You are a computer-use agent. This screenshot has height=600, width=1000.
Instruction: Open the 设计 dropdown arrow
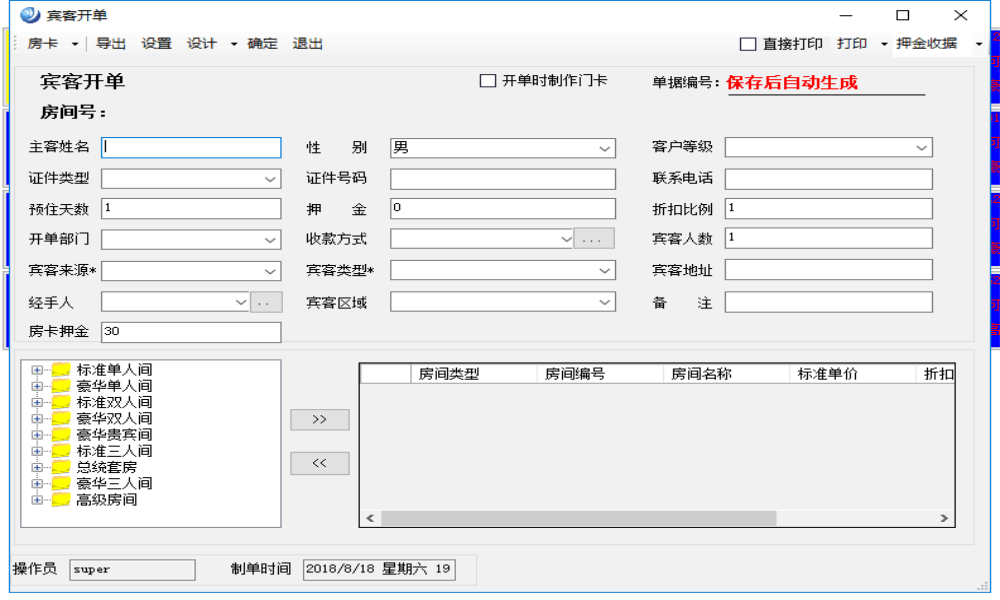pos(233,45)
